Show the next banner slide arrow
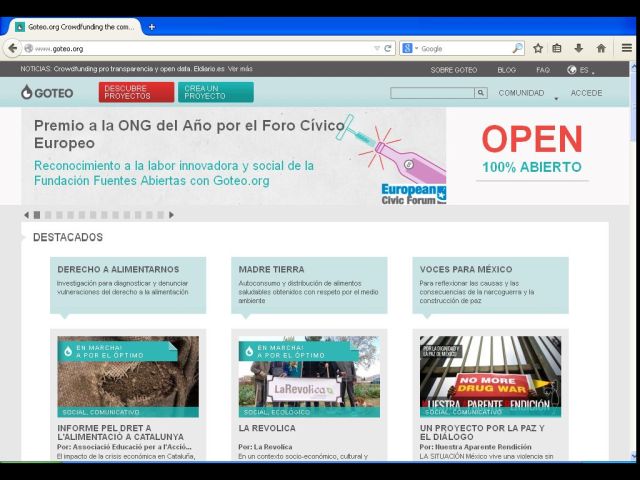Viewport: 640px width, 480px height. point(171,215)
